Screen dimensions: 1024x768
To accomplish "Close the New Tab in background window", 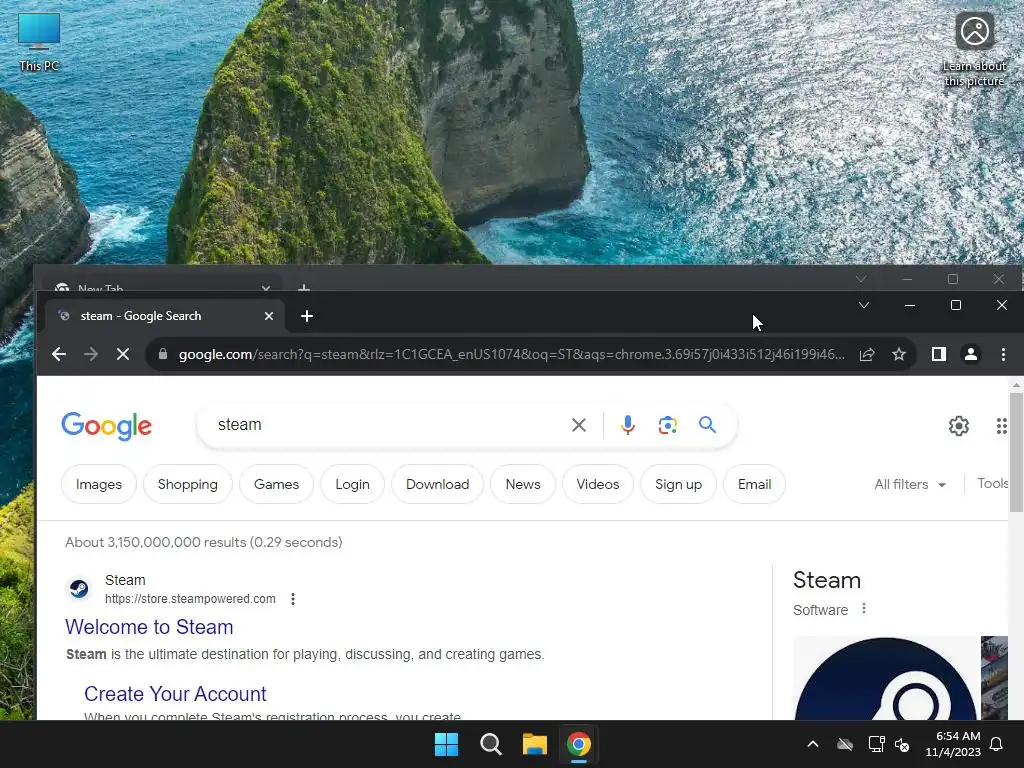I will [265, 288].
